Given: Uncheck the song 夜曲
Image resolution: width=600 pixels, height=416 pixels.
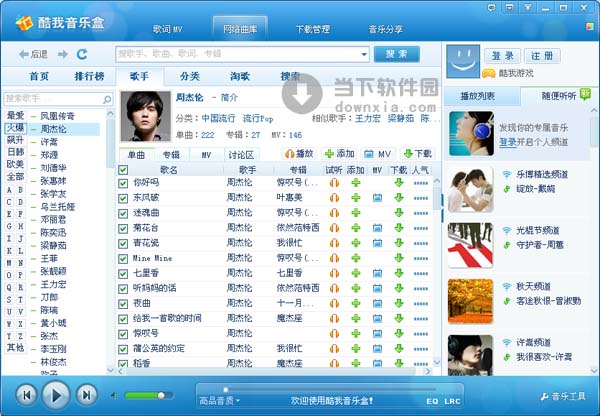Looking at the screenshot, I should click(123, 304).
